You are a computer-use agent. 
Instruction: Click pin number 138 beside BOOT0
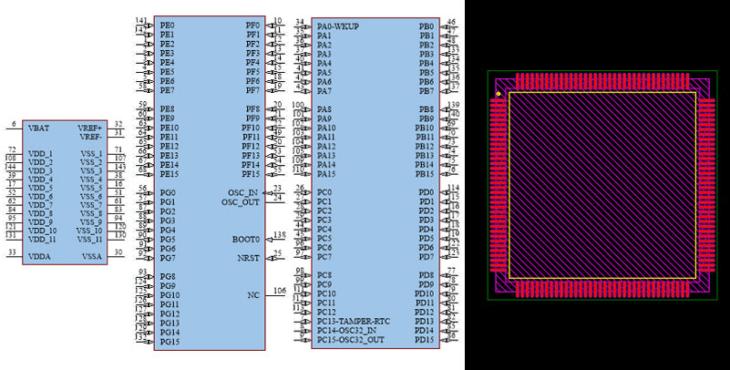pos(279,235)
